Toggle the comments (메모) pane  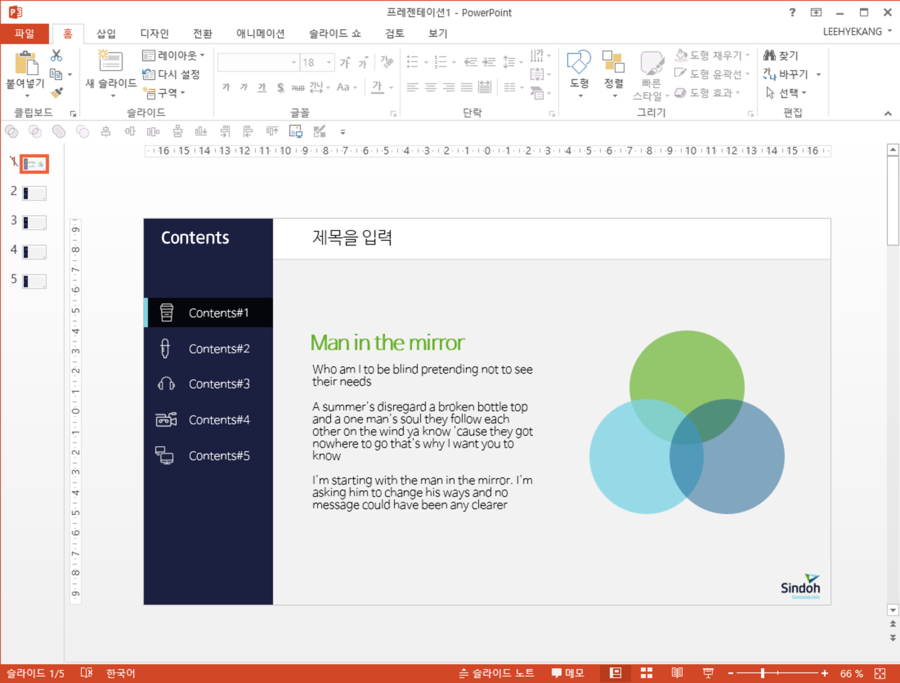click(x=567, y=673)
